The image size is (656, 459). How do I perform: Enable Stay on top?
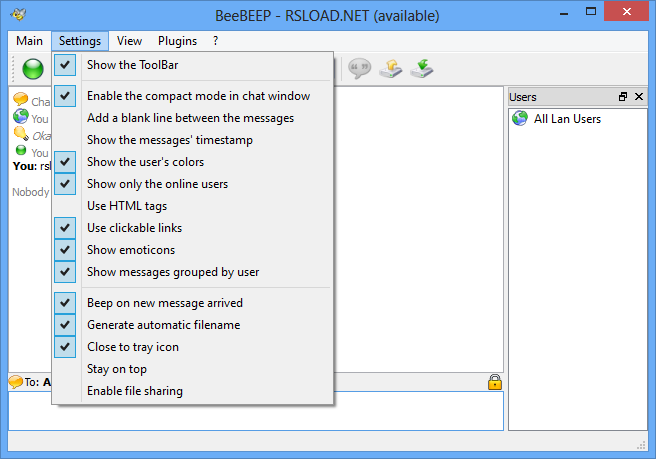point(192,369)
